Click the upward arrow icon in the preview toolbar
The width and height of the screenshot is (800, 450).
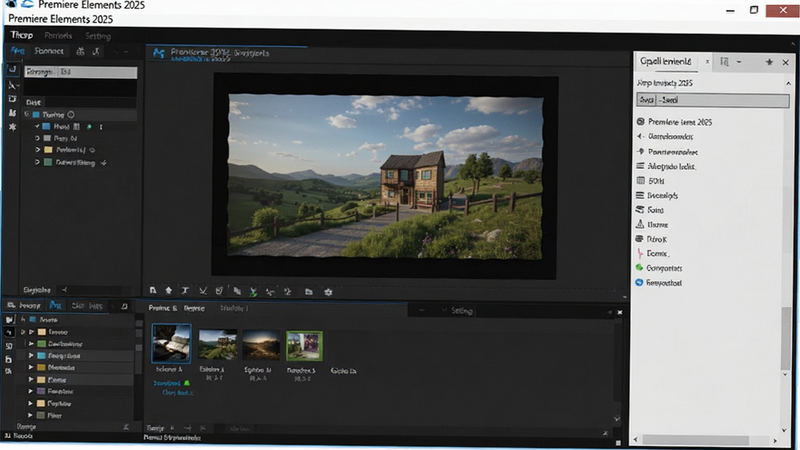pos(169,290)
